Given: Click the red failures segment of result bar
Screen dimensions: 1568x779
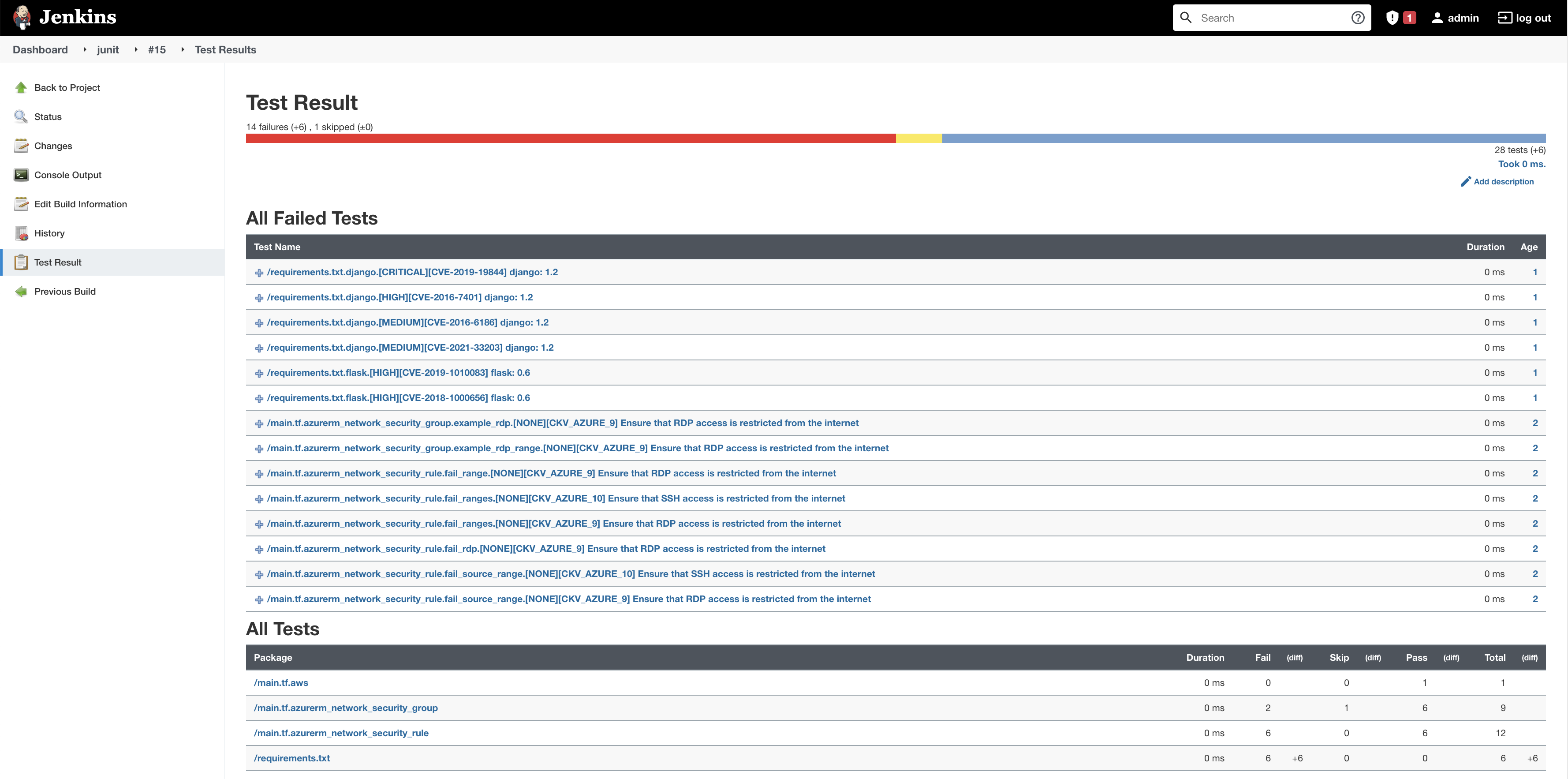Looking at the screenshot, I should click(x=570, y=138).
